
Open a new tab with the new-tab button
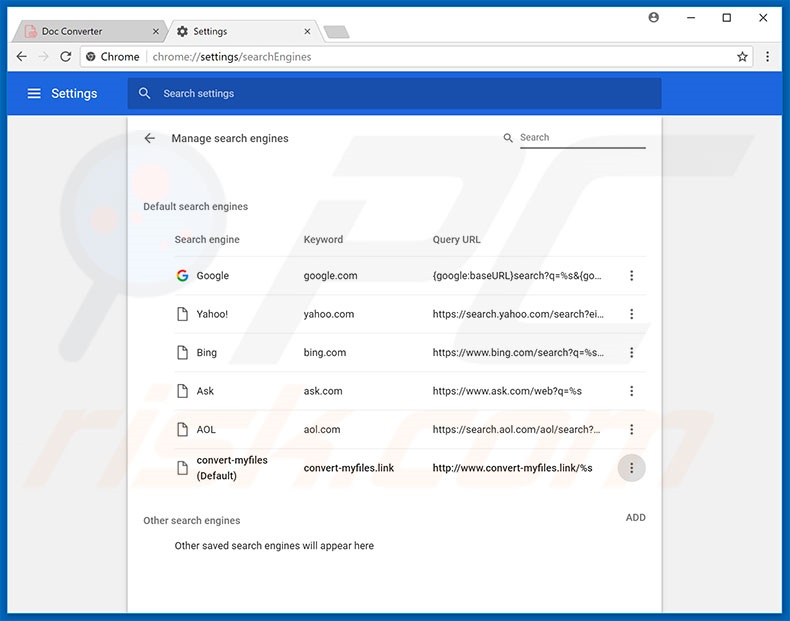(x=336, y=32)
